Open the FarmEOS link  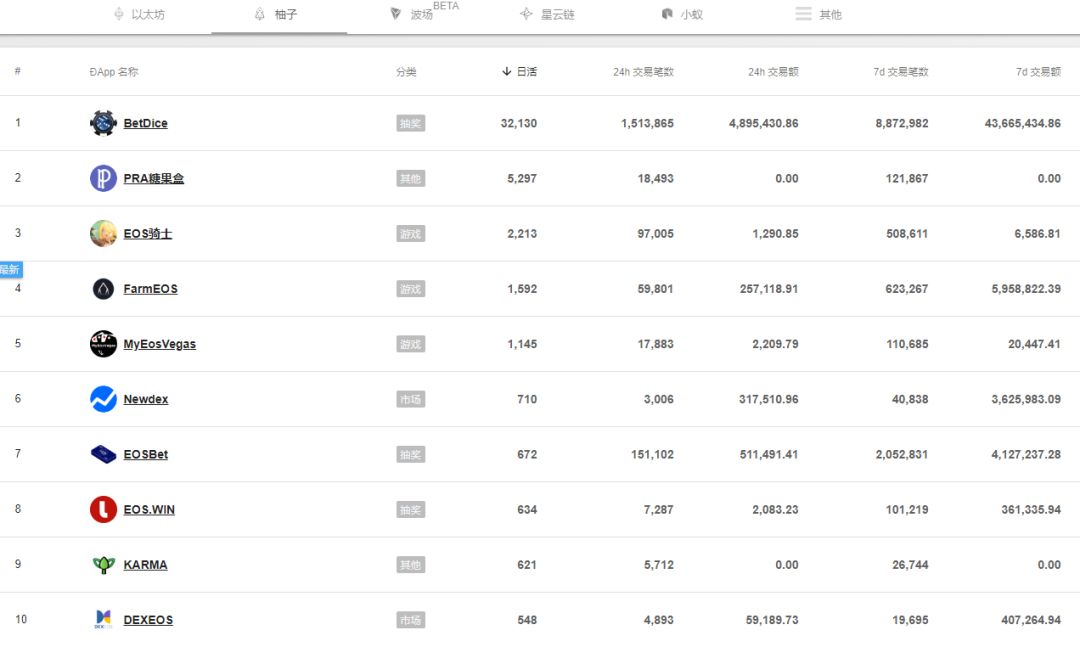point(150,289)
